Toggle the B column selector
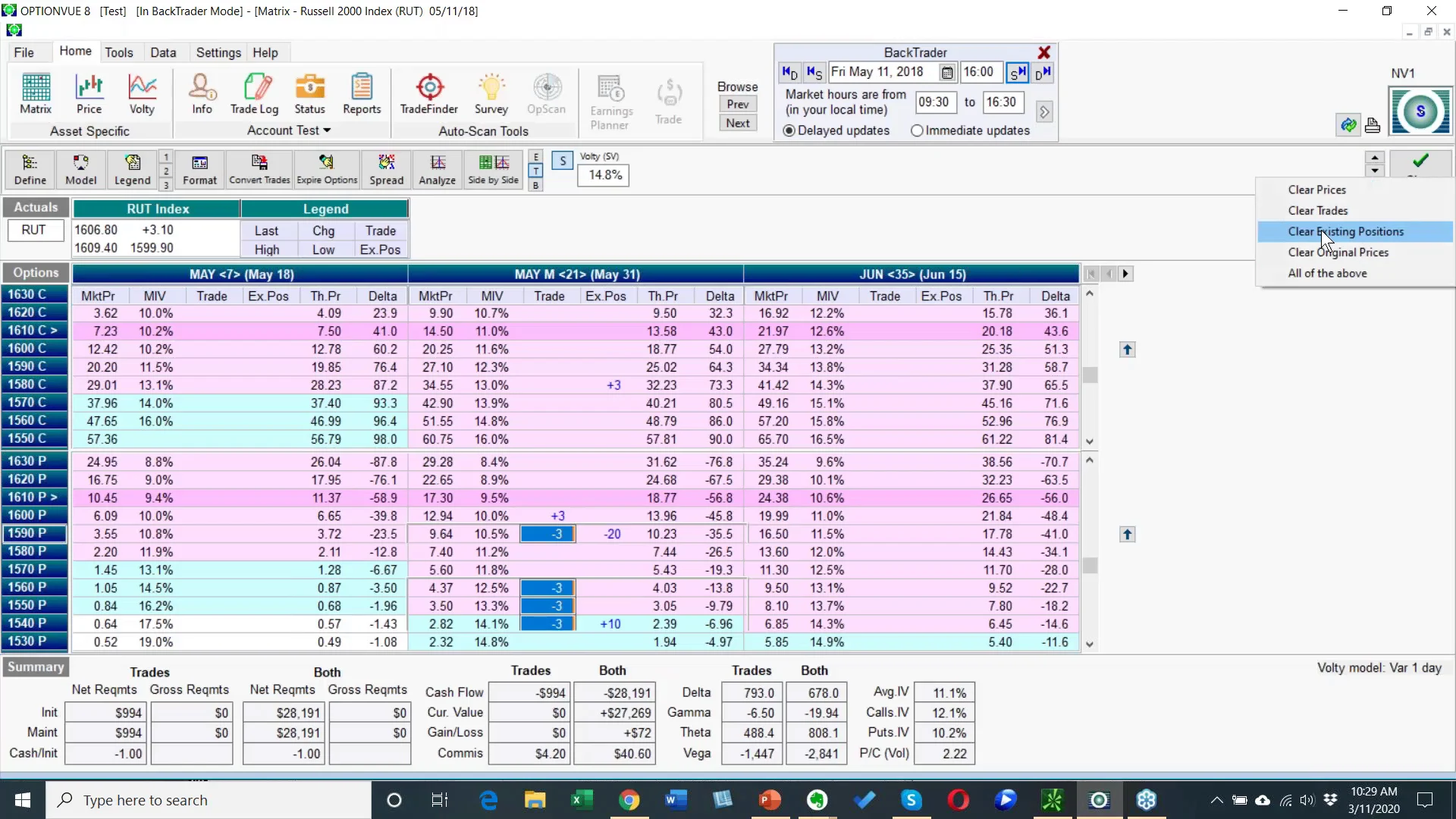This screenshot has height=819, width=1456. [536, 185]
